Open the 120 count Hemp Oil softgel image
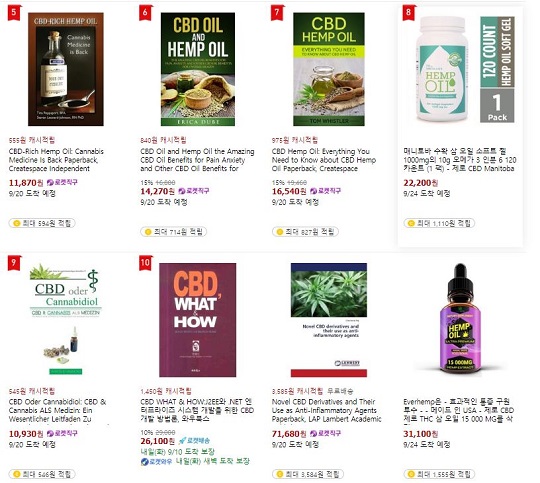Screen dimensions: 540x483 click(465, 69)
